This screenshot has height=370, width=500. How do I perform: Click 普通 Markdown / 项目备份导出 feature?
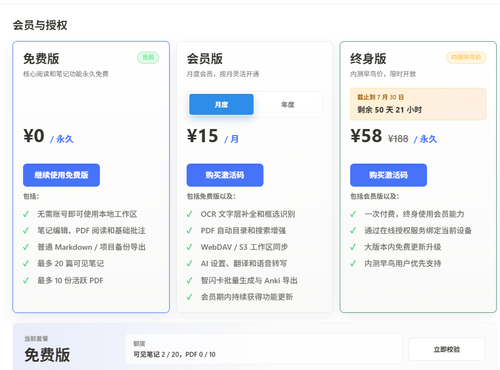pos(91,247)
